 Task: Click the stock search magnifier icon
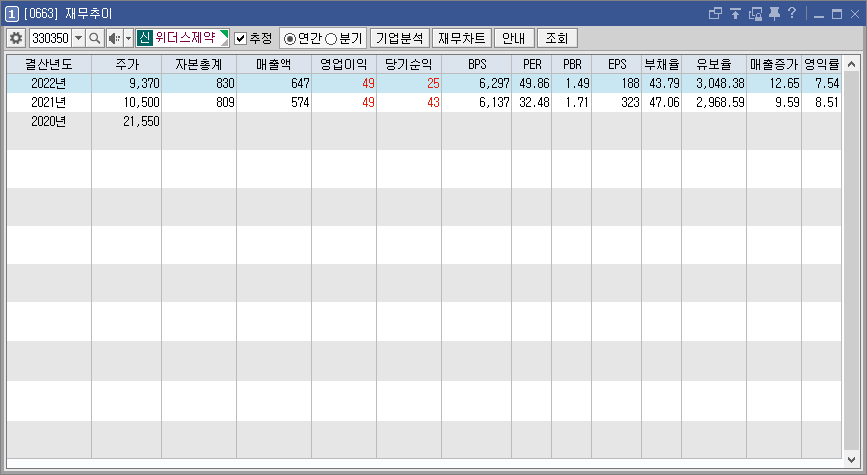coord(95,38)
